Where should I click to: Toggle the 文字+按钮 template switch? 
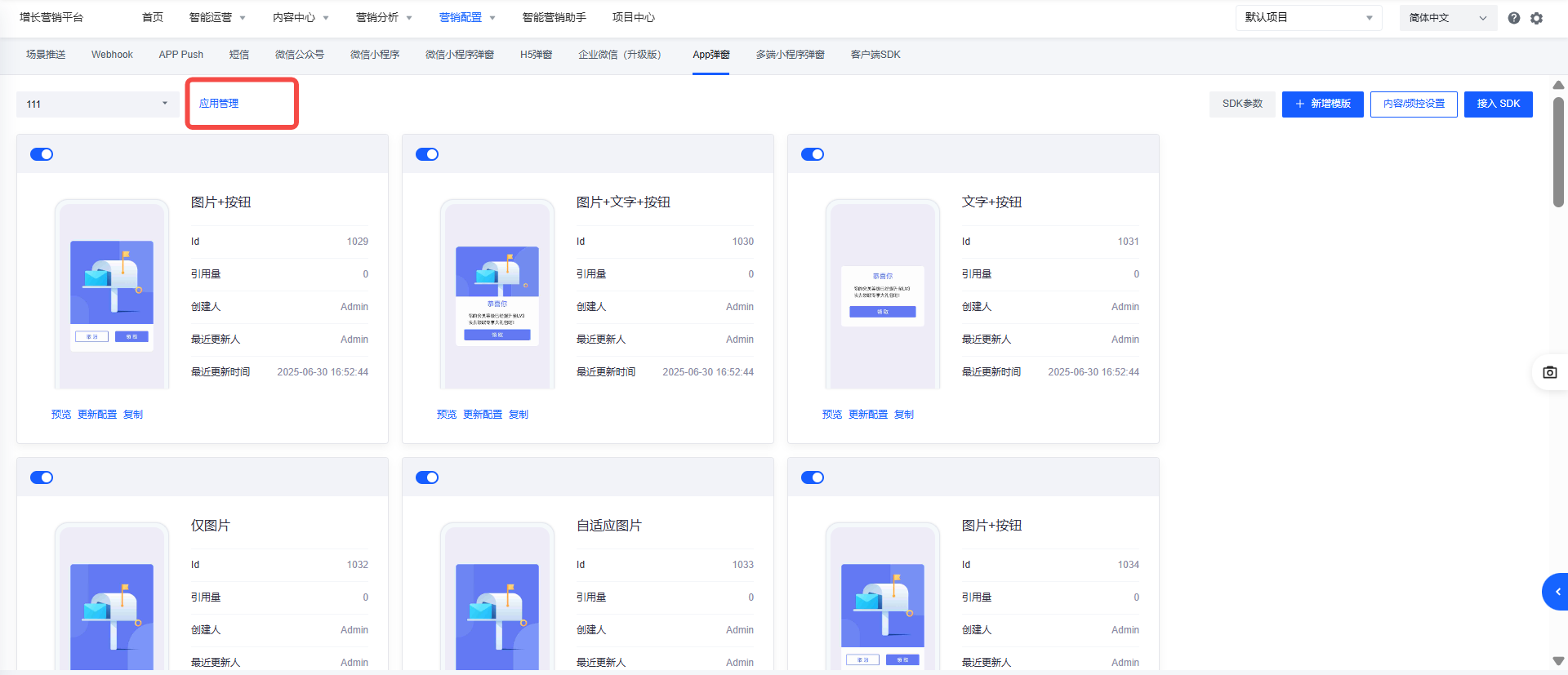point(813,154)
